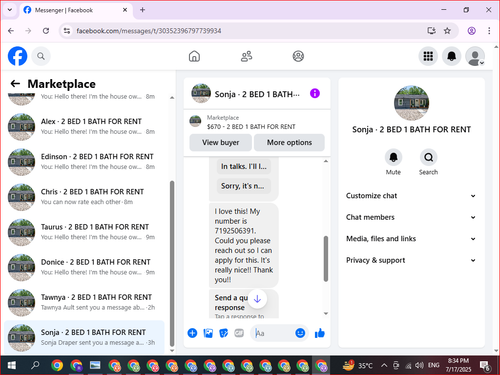Go back with the browser back arrow
The height and width of the screenshot is (375, 500).
(x=11, y=31)
